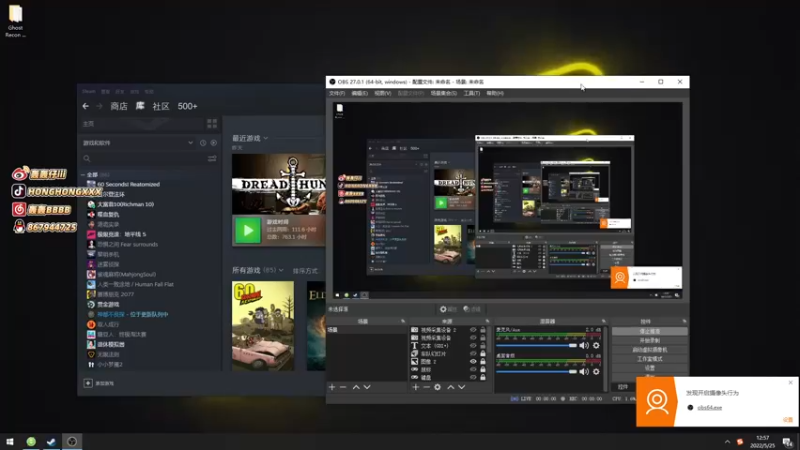Click Steam ready-to-play filter icon
This screenshot has height=450, width=800.
click(x=214, y=143)
